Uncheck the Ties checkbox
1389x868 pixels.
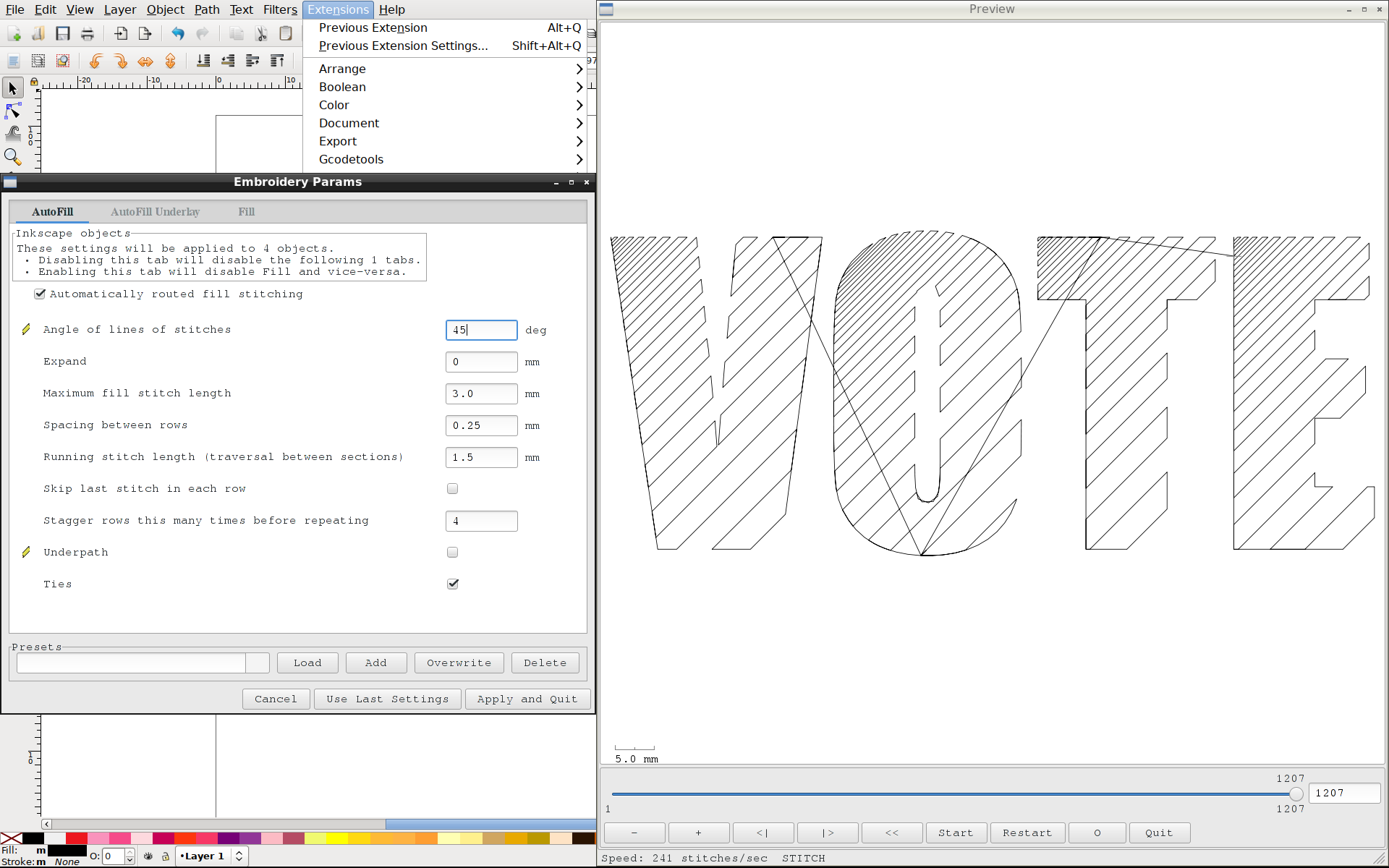click(x=453, y=584)
